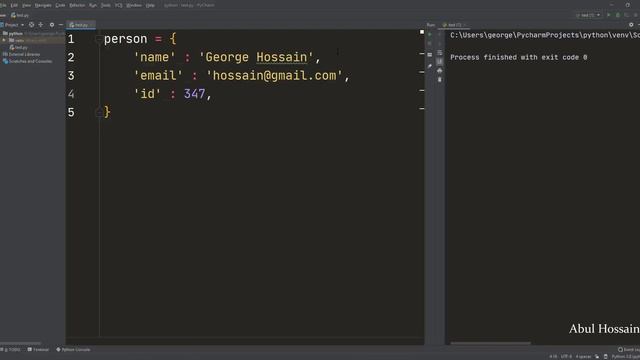Click UTF-8 encoding in status bar
This screenshot has width=640, height=360.
click(x=566, y=357)
